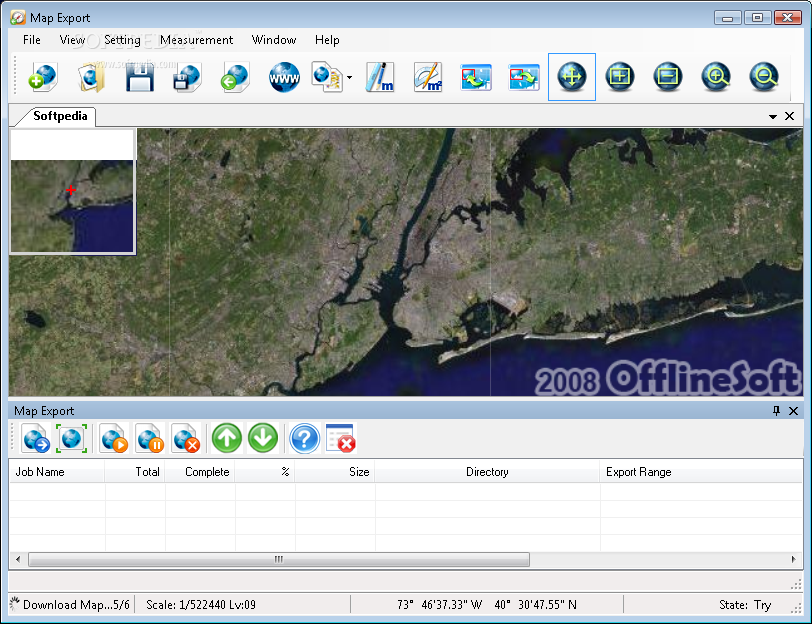The width and height of the screenshot is (812, 624).
Task: Click the Job Name column header
Action: pos(57,472)
